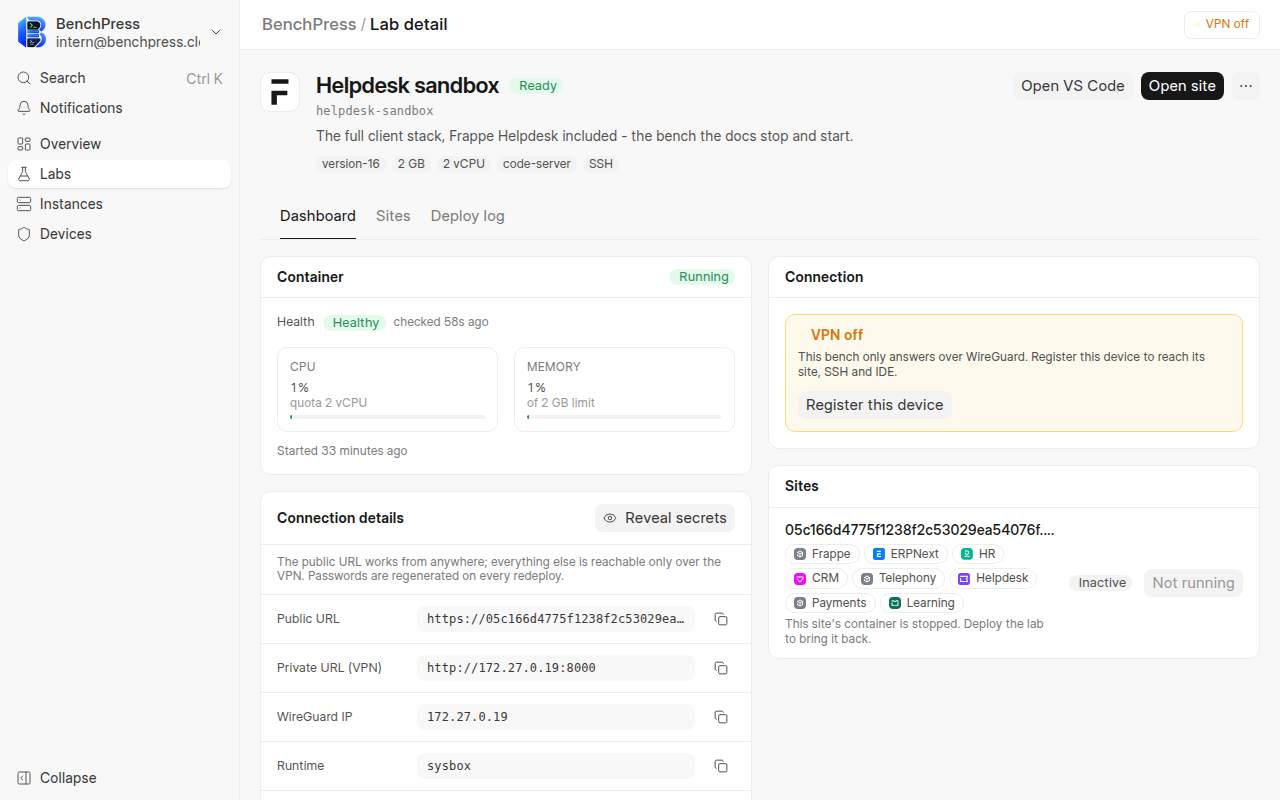Image resolution: width=1280 pixels, height=800 pixels.
Task: Click the Learning app chip
Action: pos(922,603)
